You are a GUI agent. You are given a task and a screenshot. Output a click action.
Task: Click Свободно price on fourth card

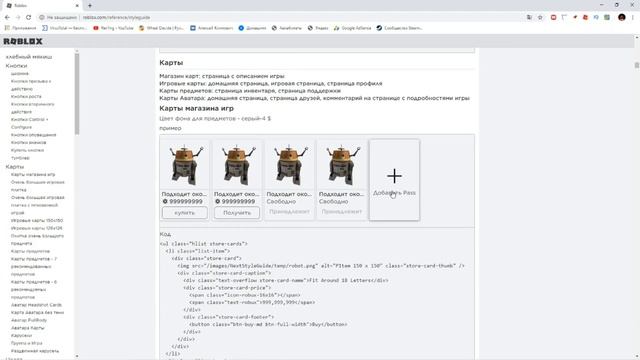pos(333,202)
